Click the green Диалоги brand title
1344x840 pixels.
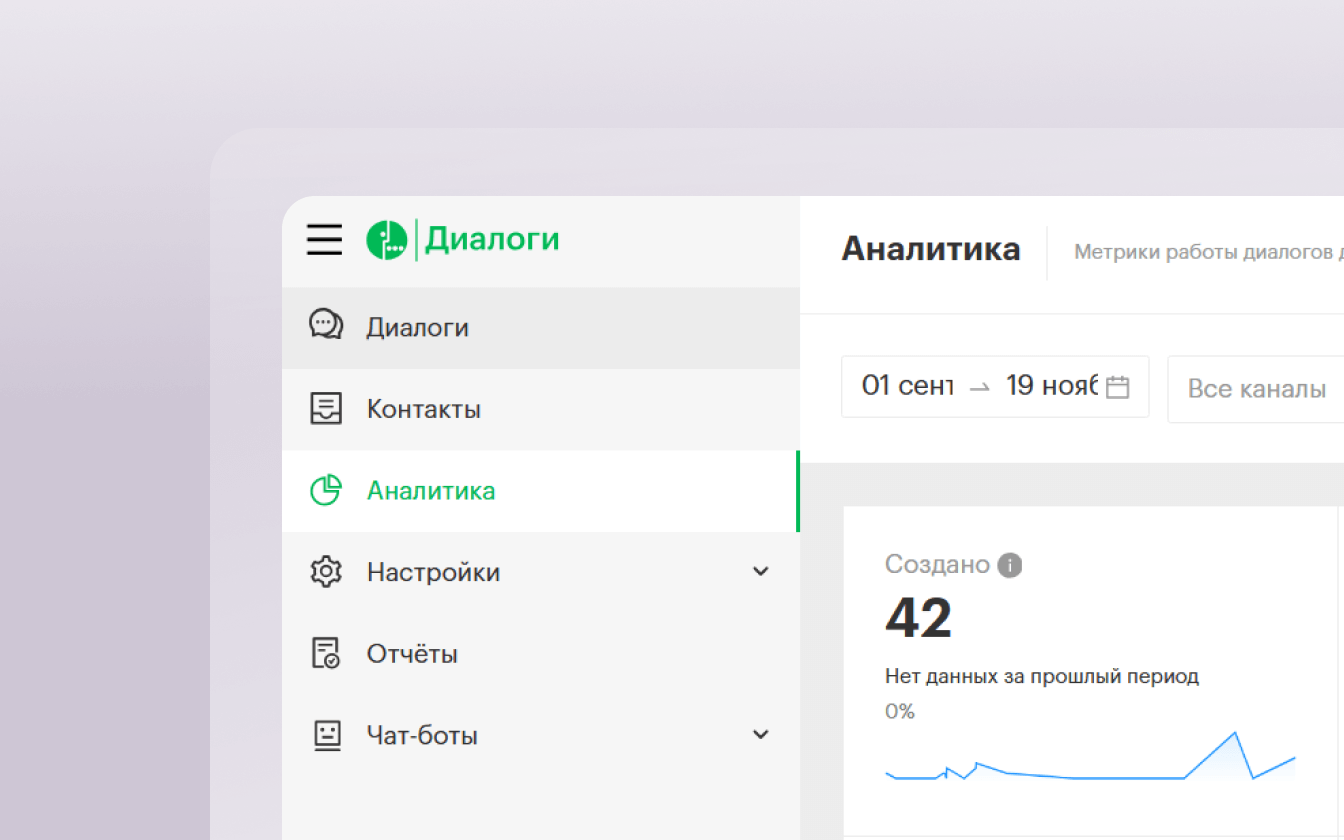(x=492, y=240)
